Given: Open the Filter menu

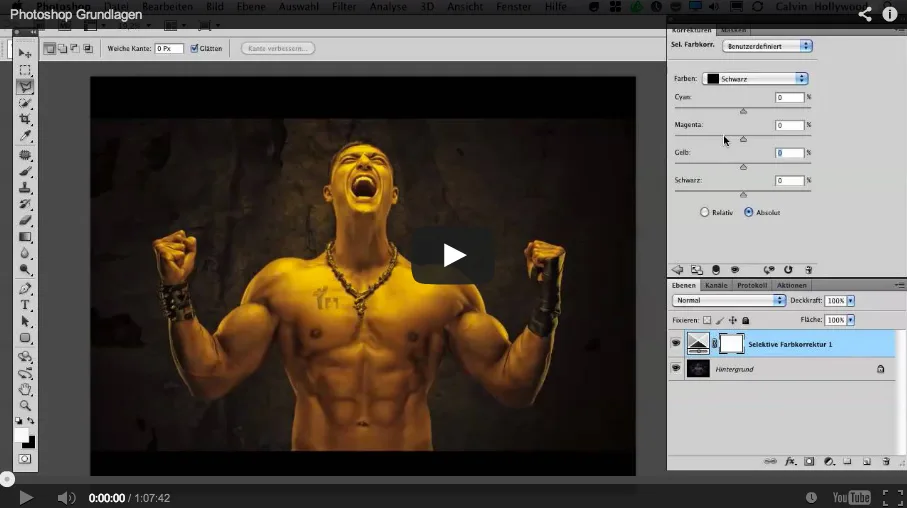Looking at the screenshot, I should (344, 7).
